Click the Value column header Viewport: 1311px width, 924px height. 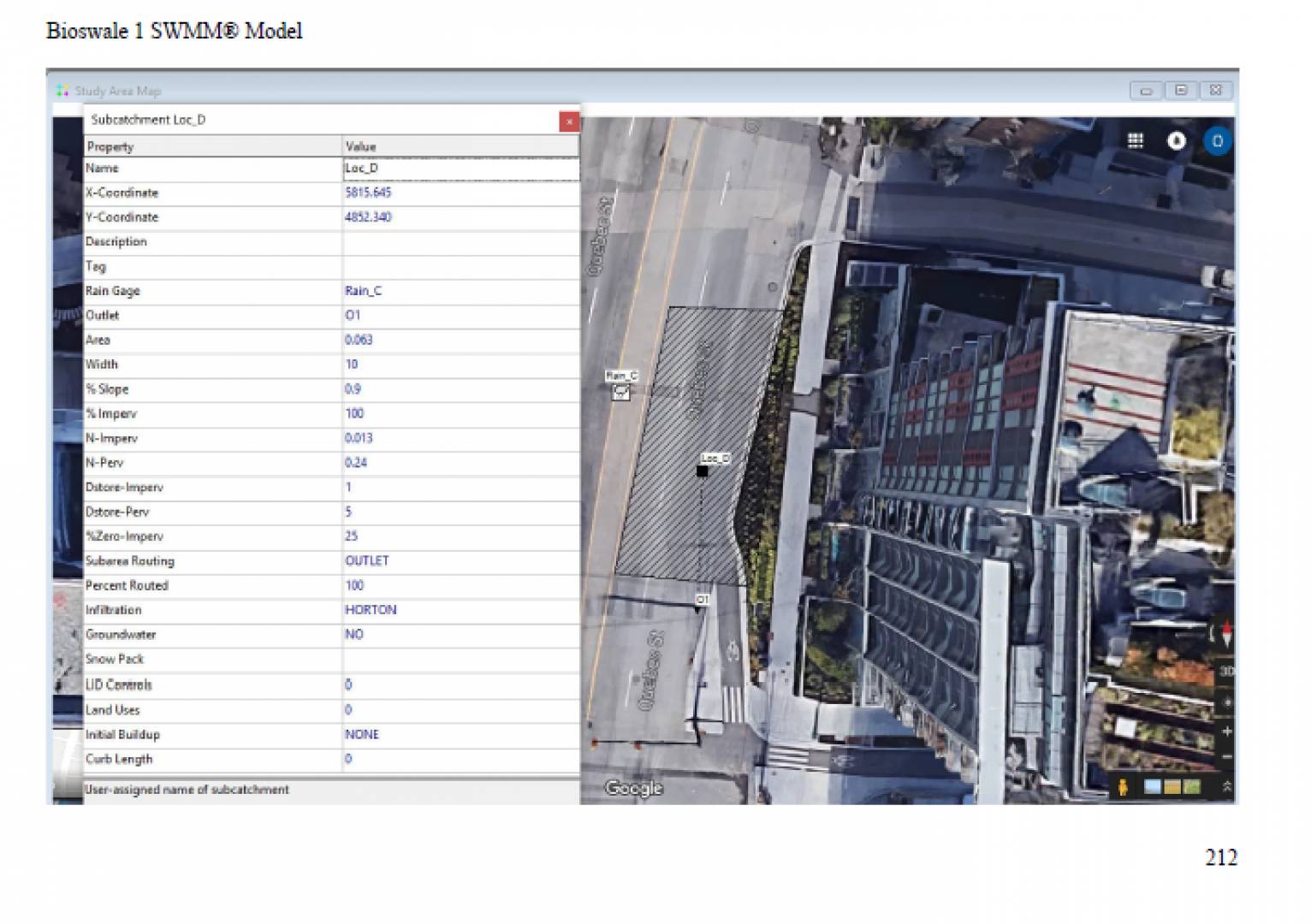[461, 146]
